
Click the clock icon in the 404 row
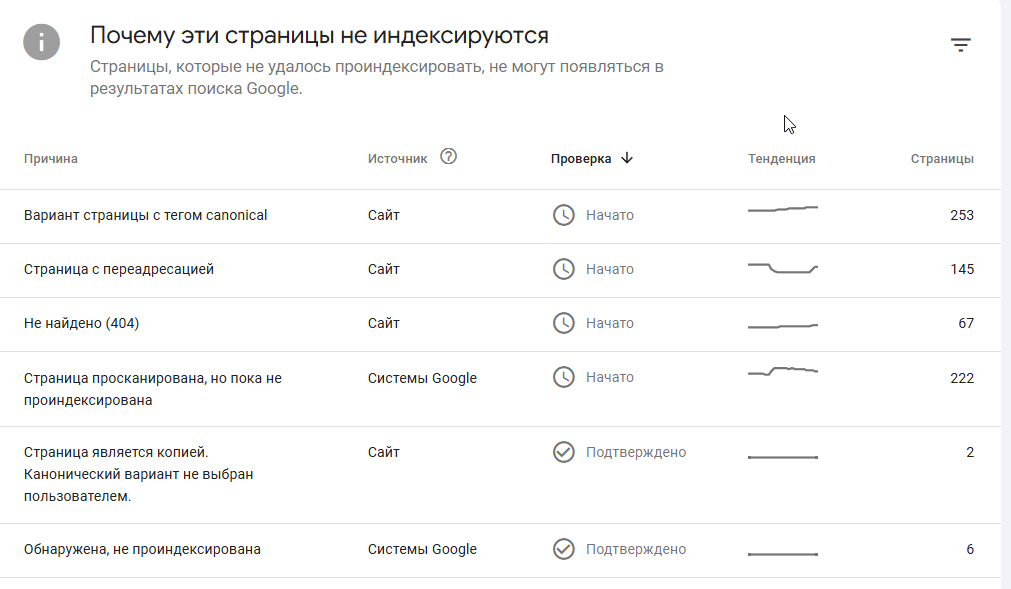(x=564, y=323)
